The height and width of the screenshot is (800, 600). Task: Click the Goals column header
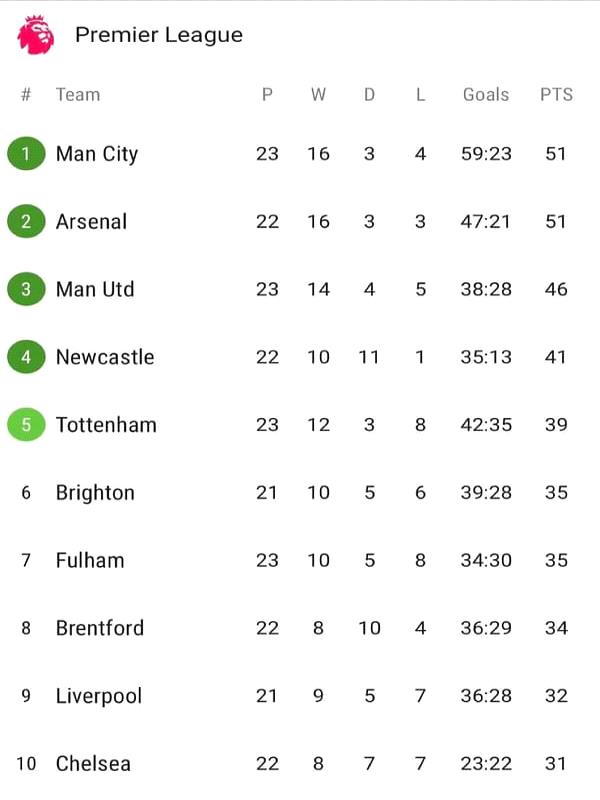click(486, 94)
